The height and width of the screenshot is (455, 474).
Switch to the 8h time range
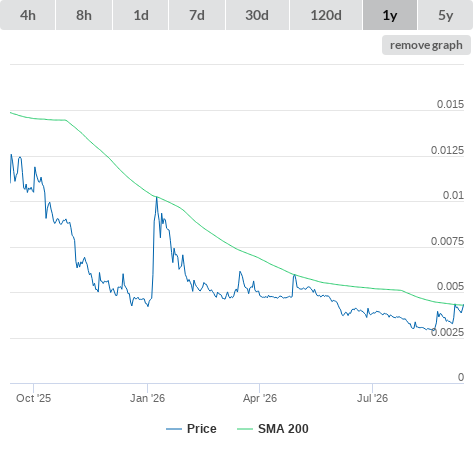84,15
